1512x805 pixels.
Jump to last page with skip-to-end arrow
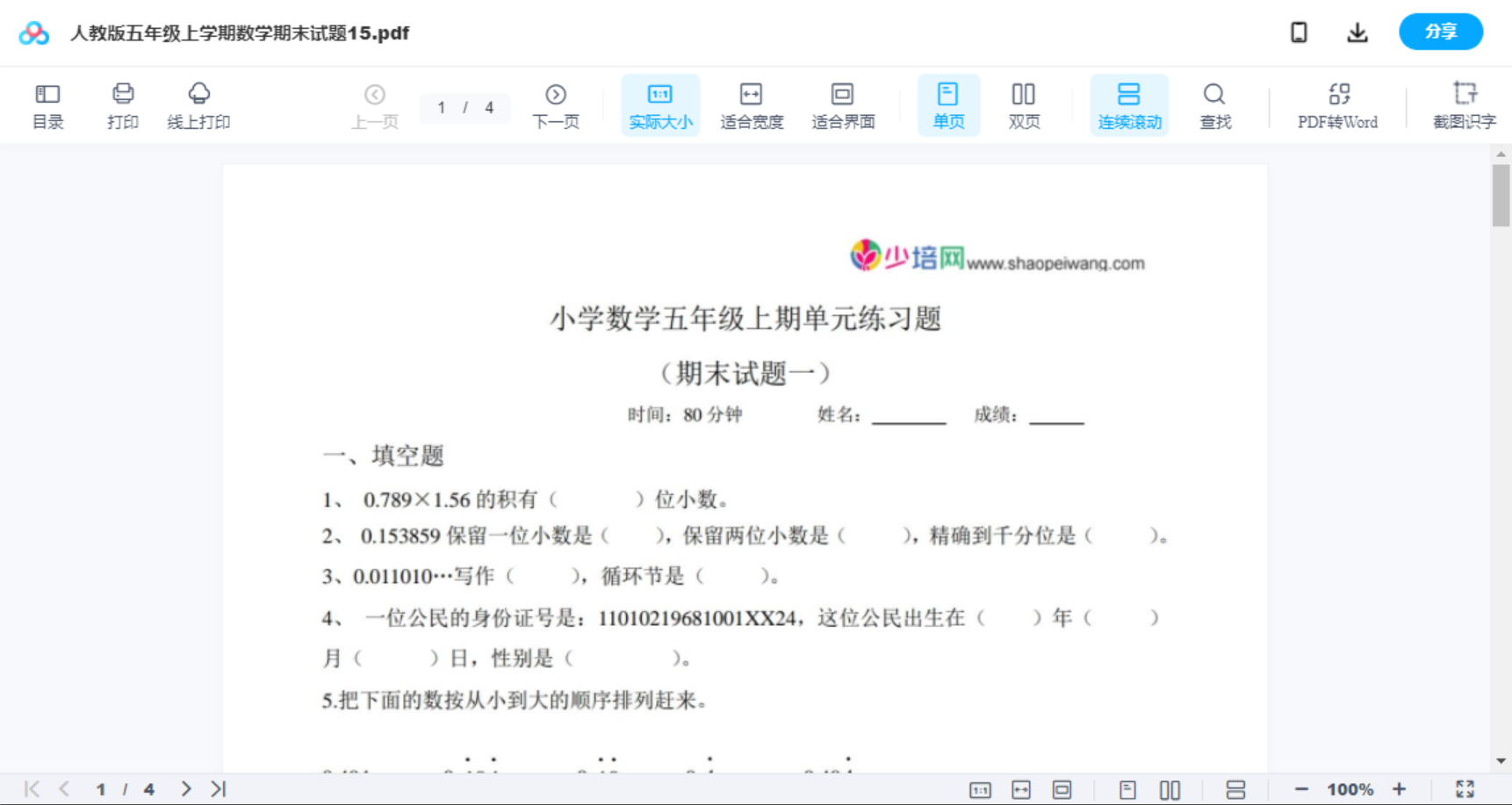(217, 788)
